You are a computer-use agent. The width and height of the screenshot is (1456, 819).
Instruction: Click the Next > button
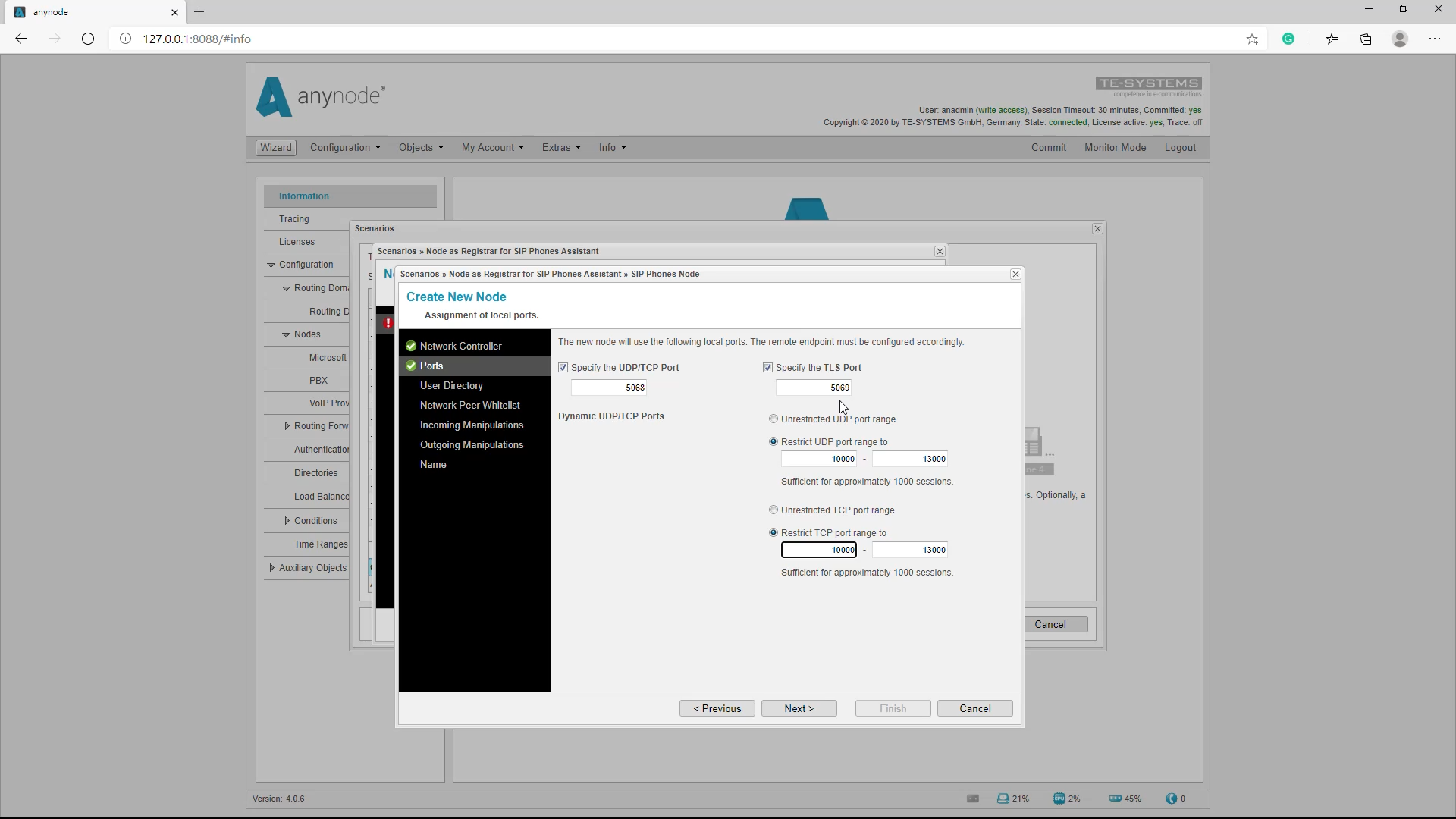click(799, 708)
